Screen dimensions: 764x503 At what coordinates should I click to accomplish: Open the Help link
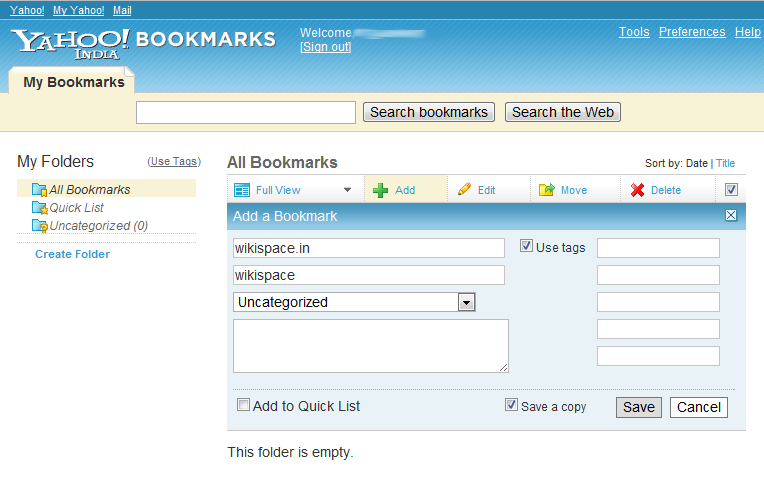pos(747,32)
